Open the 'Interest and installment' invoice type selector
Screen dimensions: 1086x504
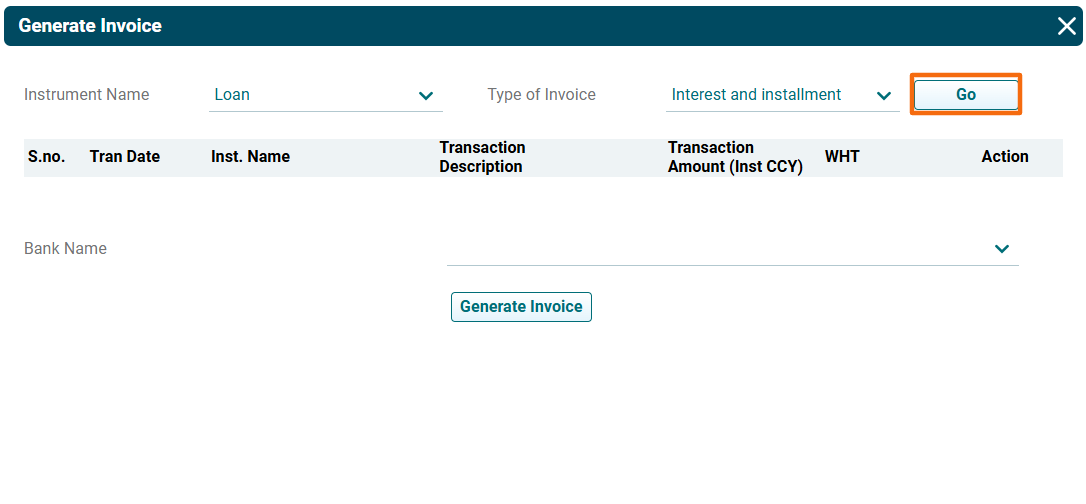[x=757, y=95]
